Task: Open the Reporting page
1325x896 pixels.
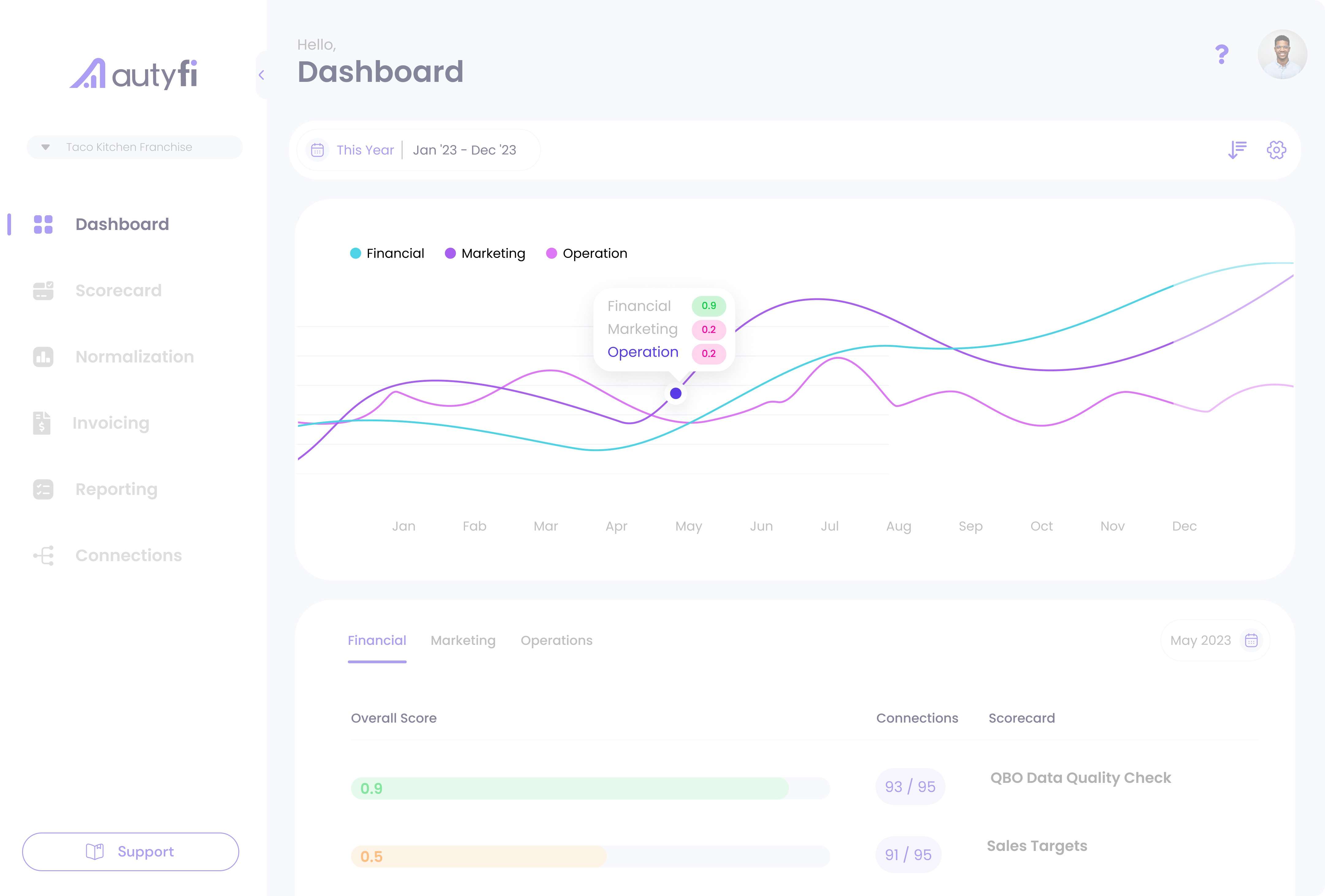Action: pyautogui.click(x=116, y=489)
